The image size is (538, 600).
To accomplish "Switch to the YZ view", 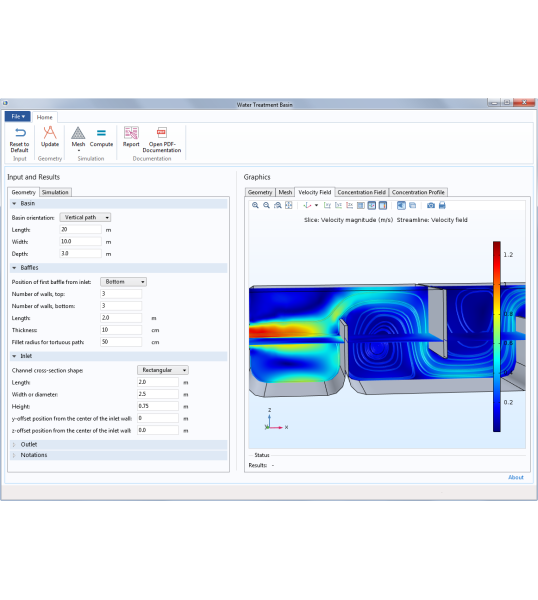I will 338,205.
